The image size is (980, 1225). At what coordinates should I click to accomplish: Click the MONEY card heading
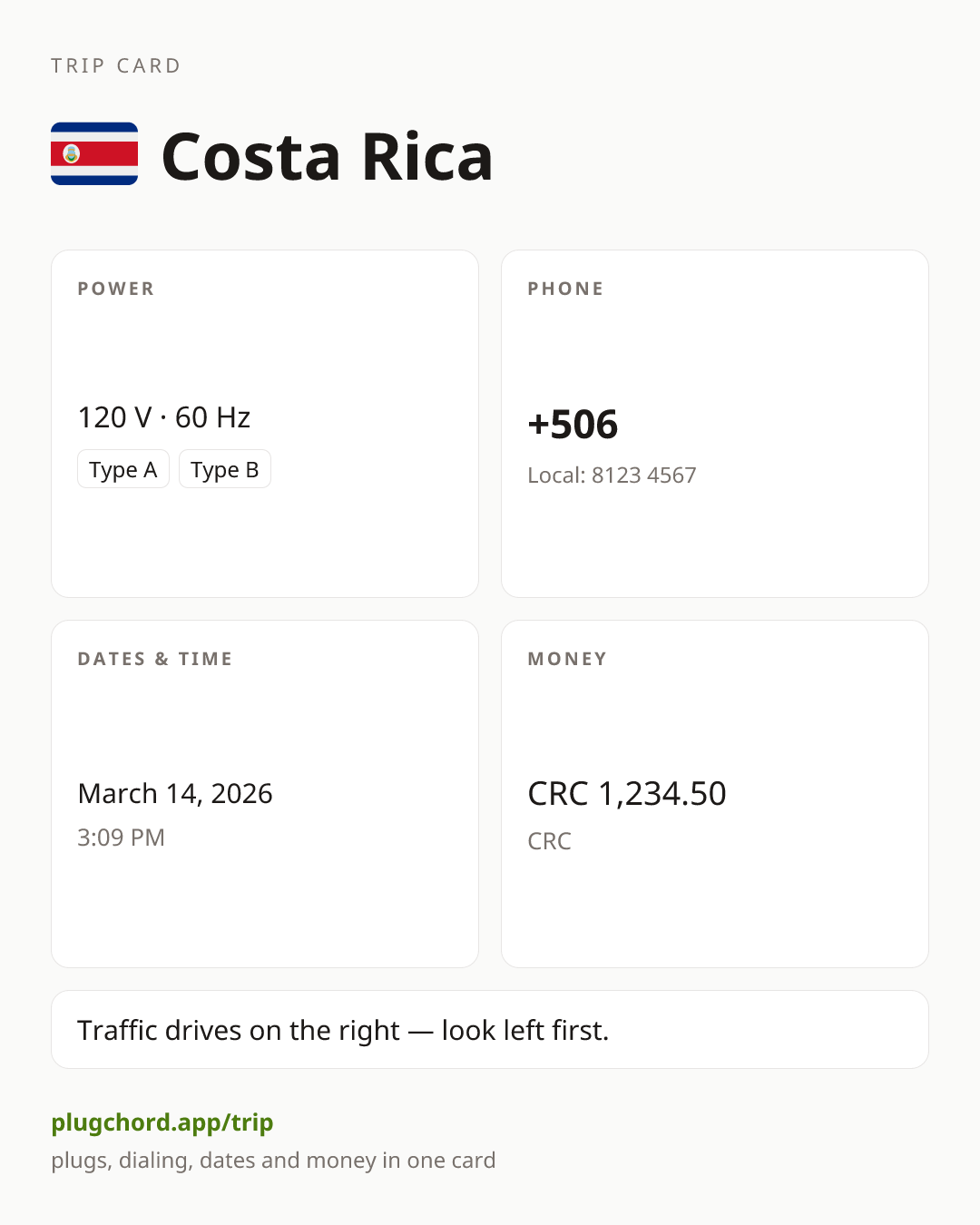[568, 659]
